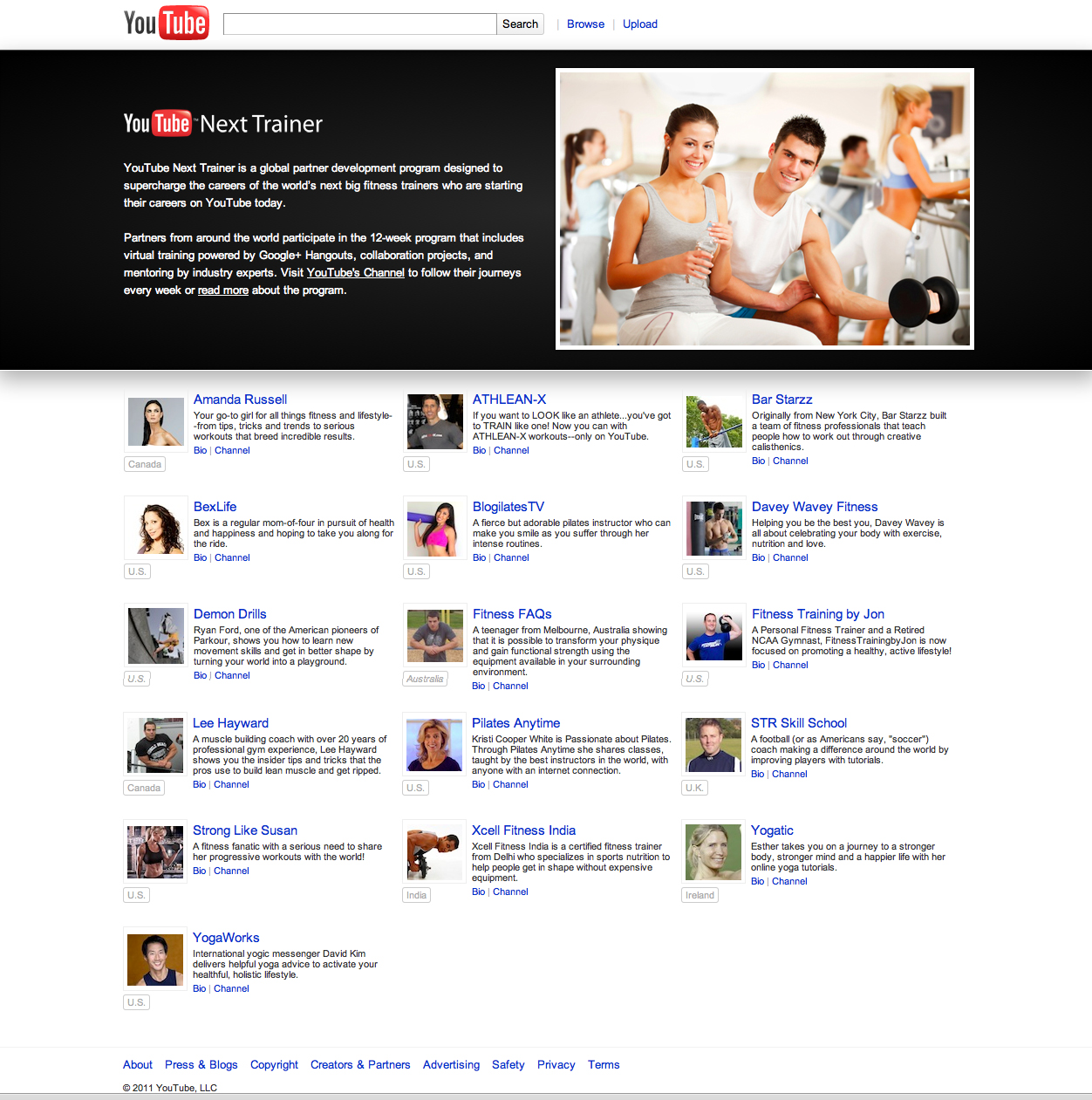1092x1100 pixels.
Task: Open Bio link for Yogatic
Action: [x=758, y=881]
